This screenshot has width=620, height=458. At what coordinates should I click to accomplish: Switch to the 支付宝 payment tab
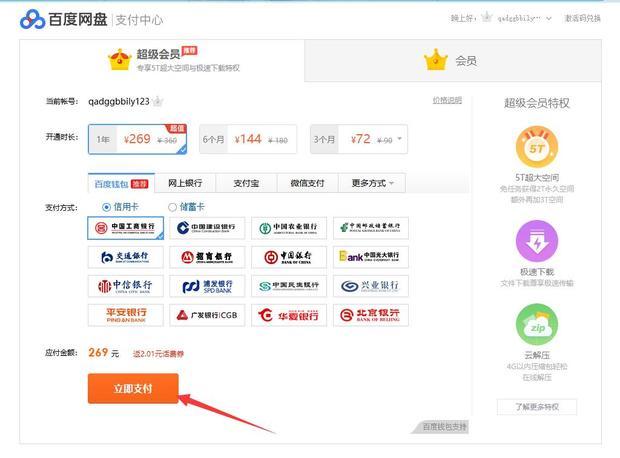point(246,183)
